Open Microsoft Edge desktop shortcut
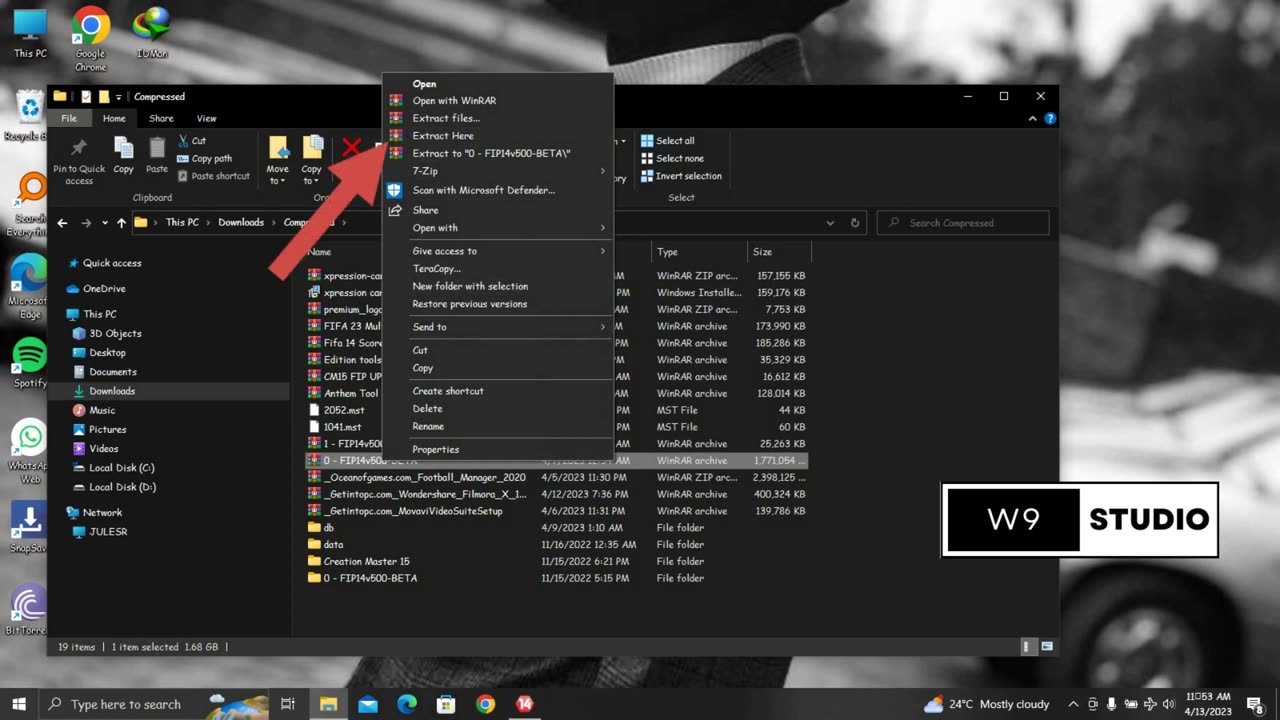Screen dimensions: 1280x720 (29, 287)
